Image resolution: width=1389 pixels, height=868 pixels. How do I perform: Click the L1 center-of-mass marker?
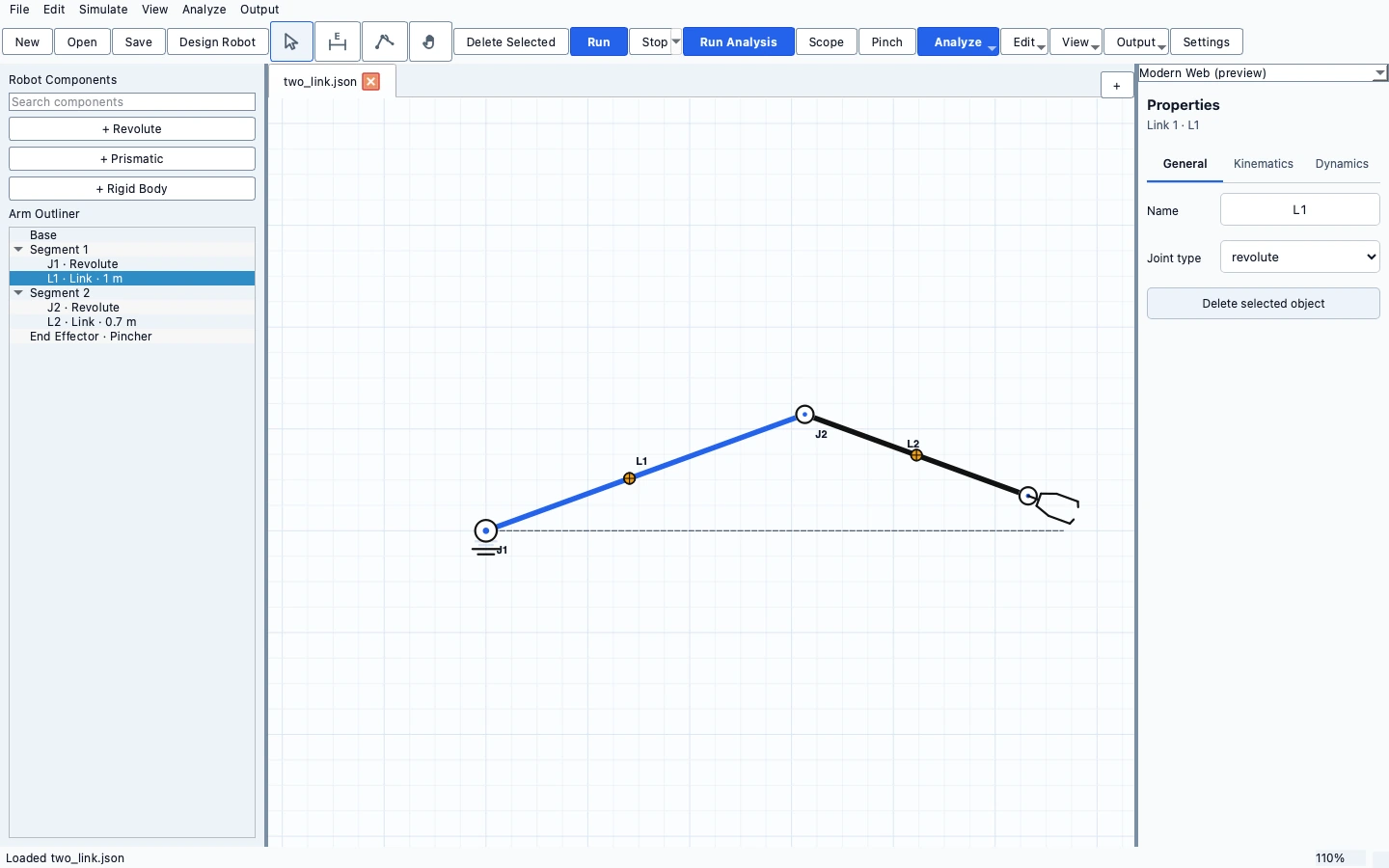click(630, 478)
